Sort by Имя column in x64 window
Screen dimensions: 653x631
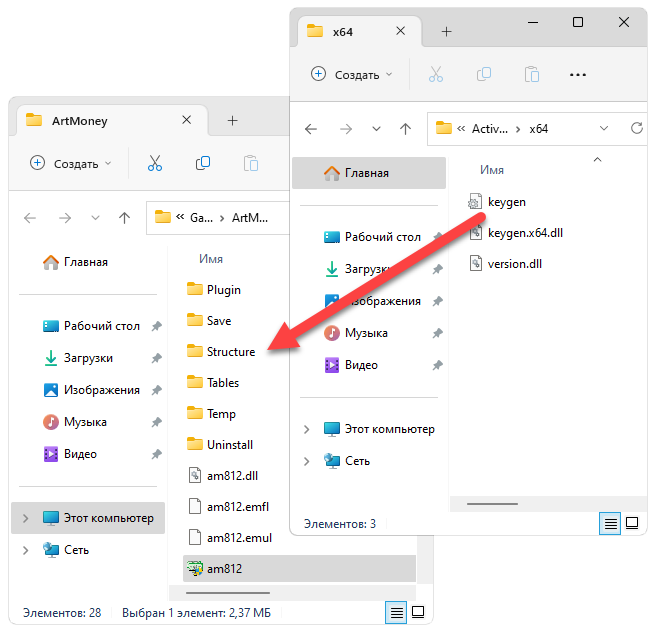(x=492, y=170)
